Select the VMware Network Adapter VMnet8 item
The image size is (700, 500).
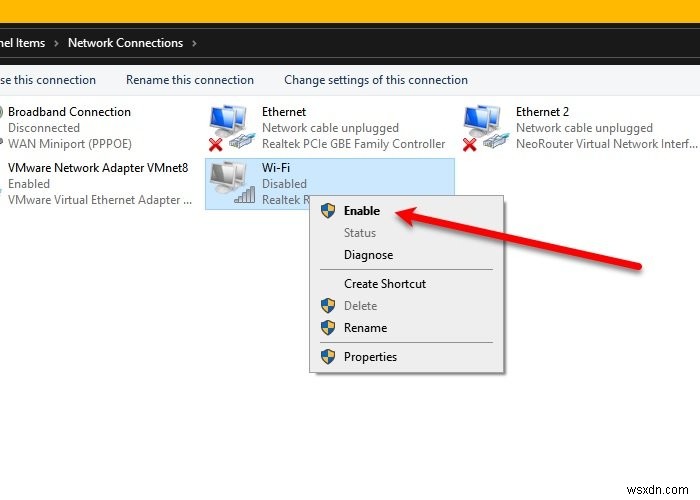97,168
